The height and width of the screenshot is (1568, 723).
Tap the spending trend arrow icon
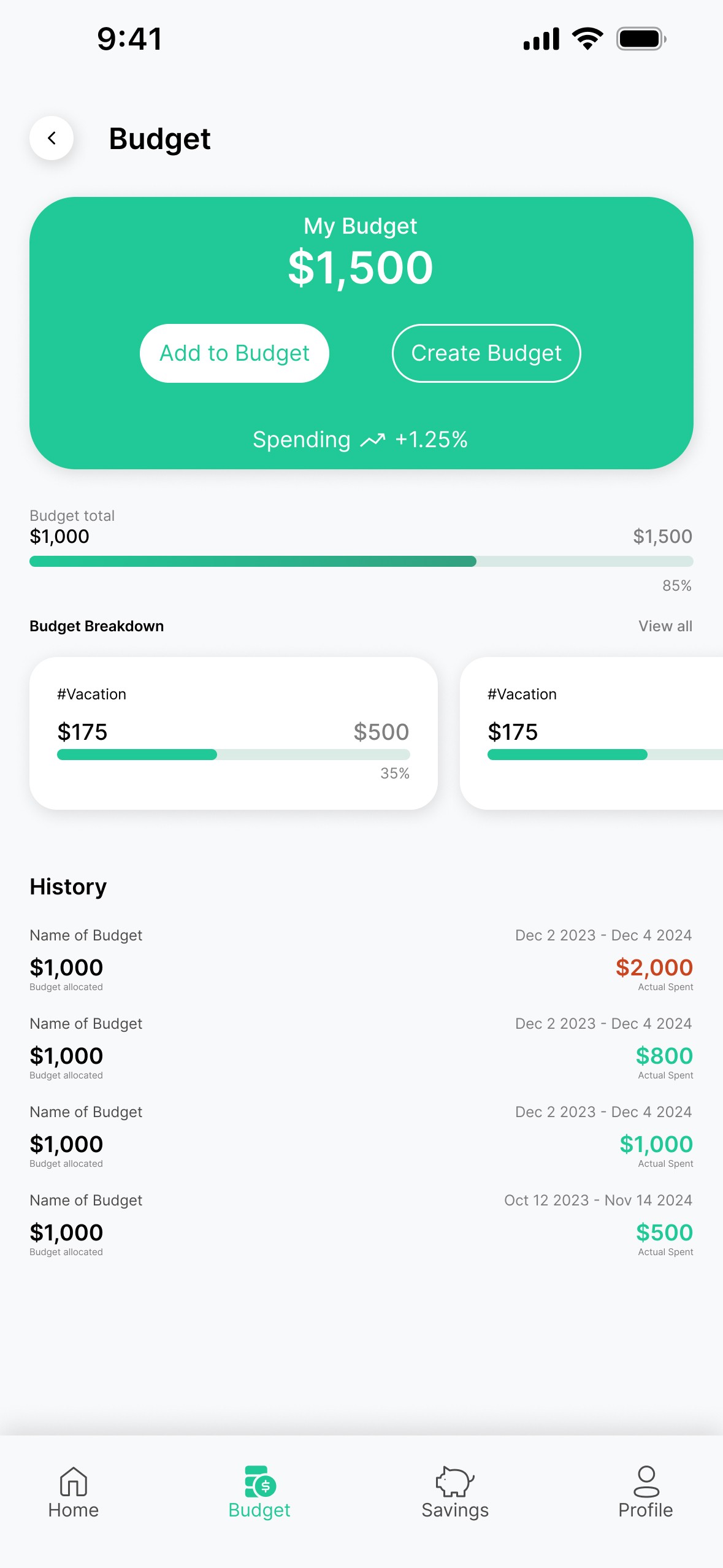click(x=372, y=440)
